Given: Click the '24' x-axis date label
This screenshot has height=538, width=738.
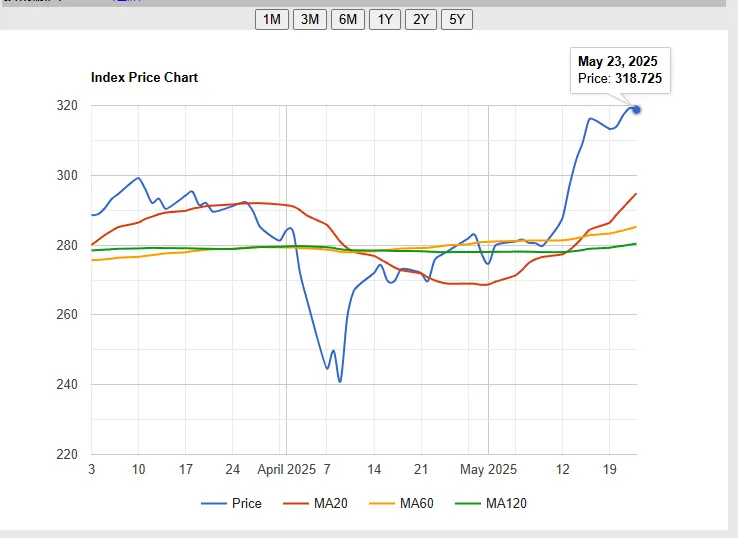Looking at the screenshot, I should (x=233, y=469).
